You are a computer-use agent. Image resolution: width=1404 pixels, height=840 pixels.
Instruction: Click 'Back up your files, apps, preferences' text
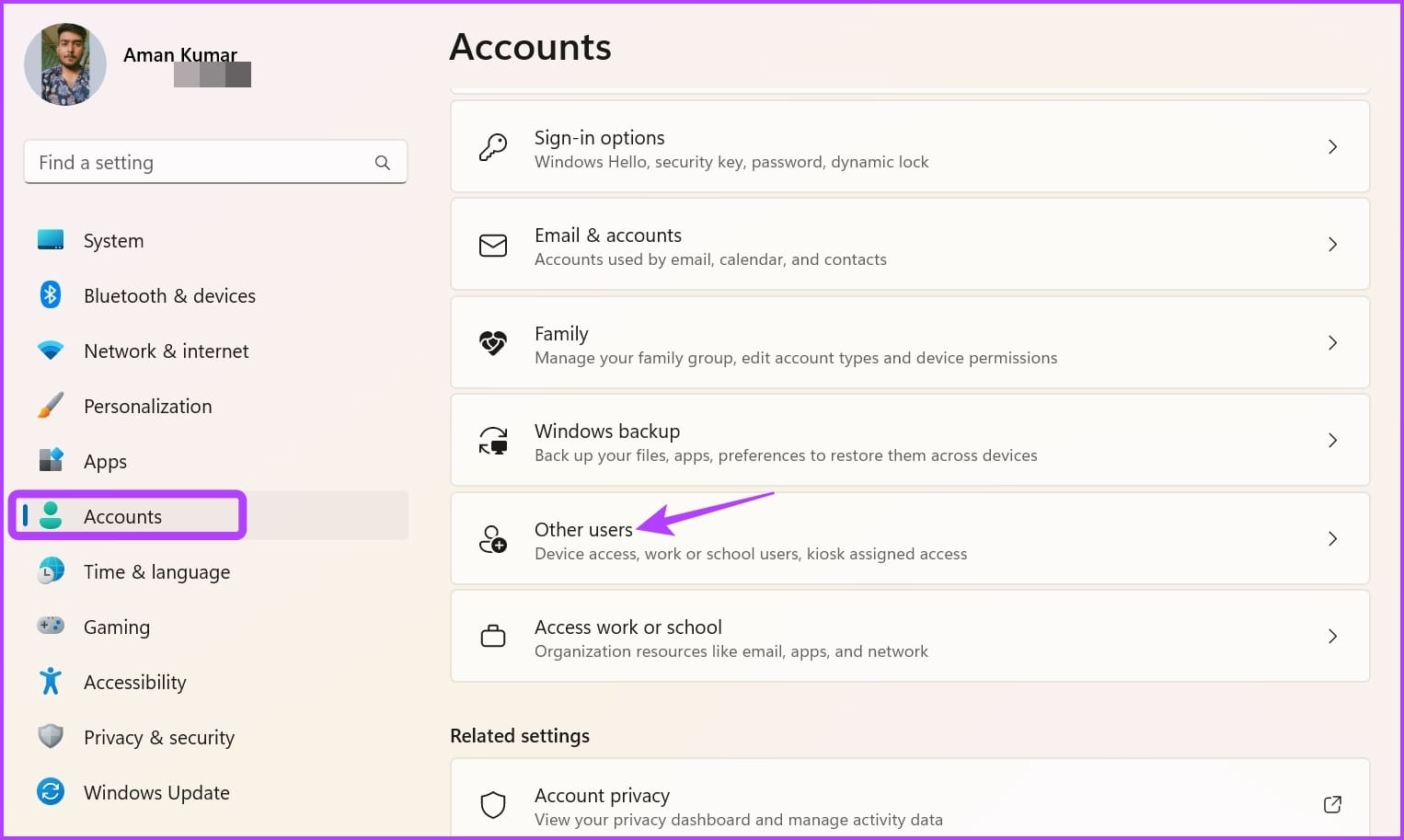786,455
